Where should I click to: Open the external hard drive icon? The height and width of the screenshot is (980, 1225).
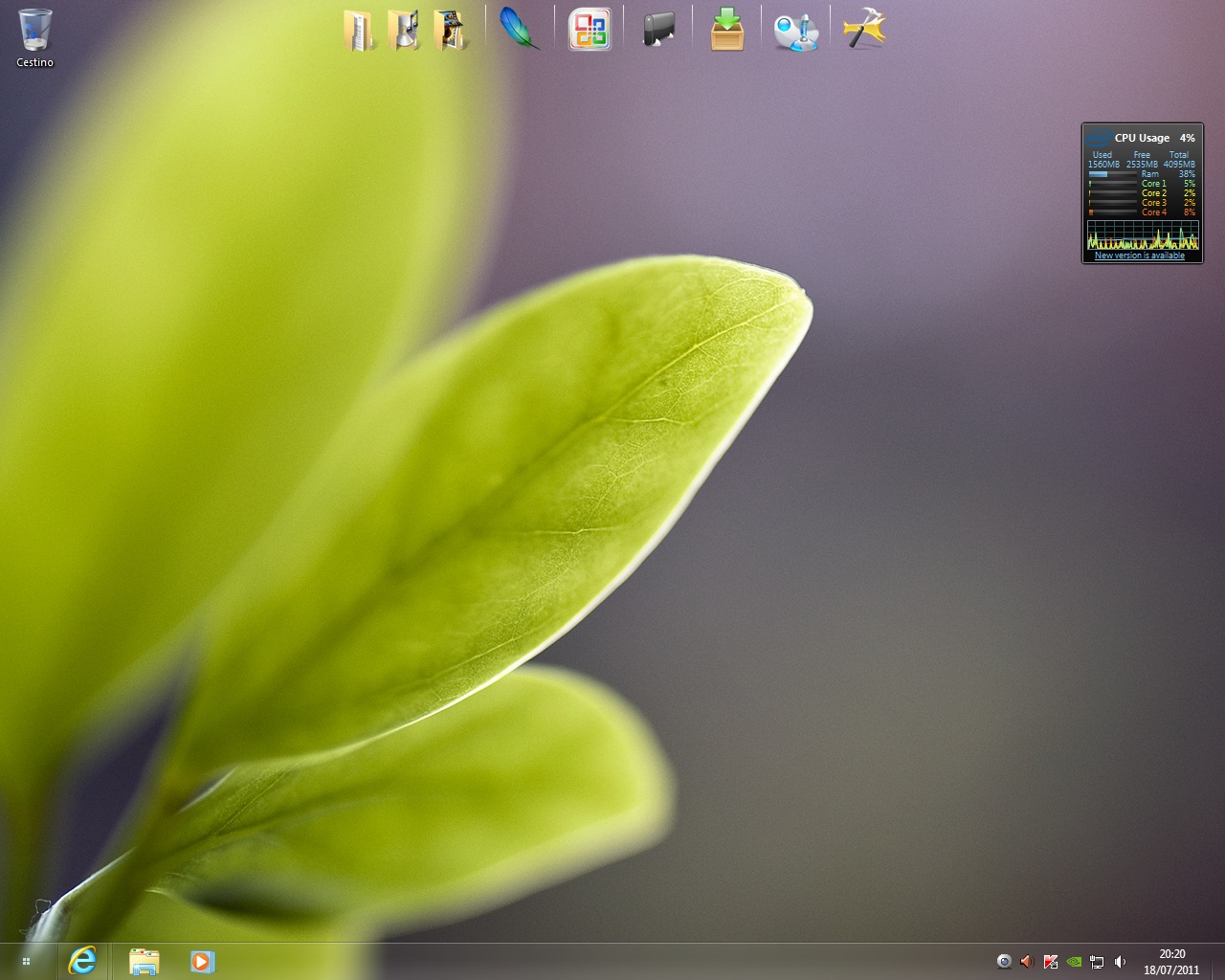658,29
